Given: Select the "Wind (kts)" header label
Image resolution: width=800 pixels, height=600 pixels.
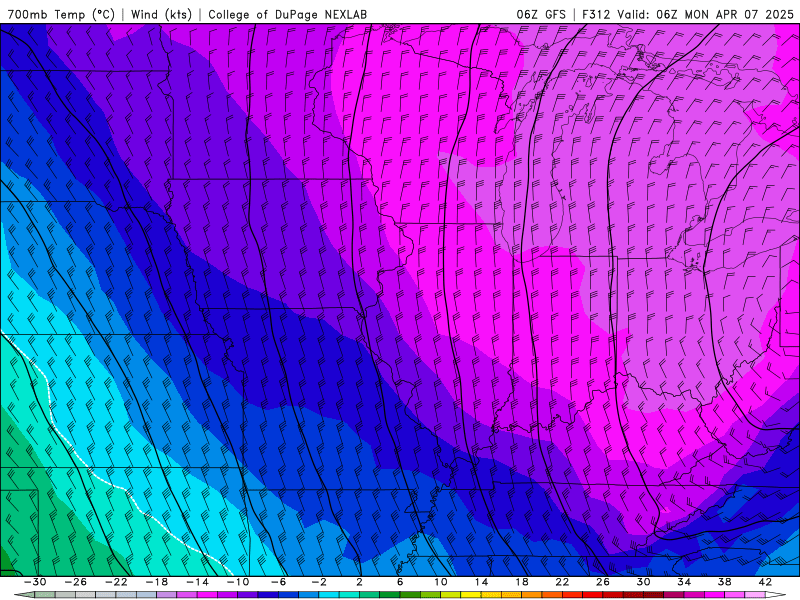Looking at the screenshot, I should [161, 14].
